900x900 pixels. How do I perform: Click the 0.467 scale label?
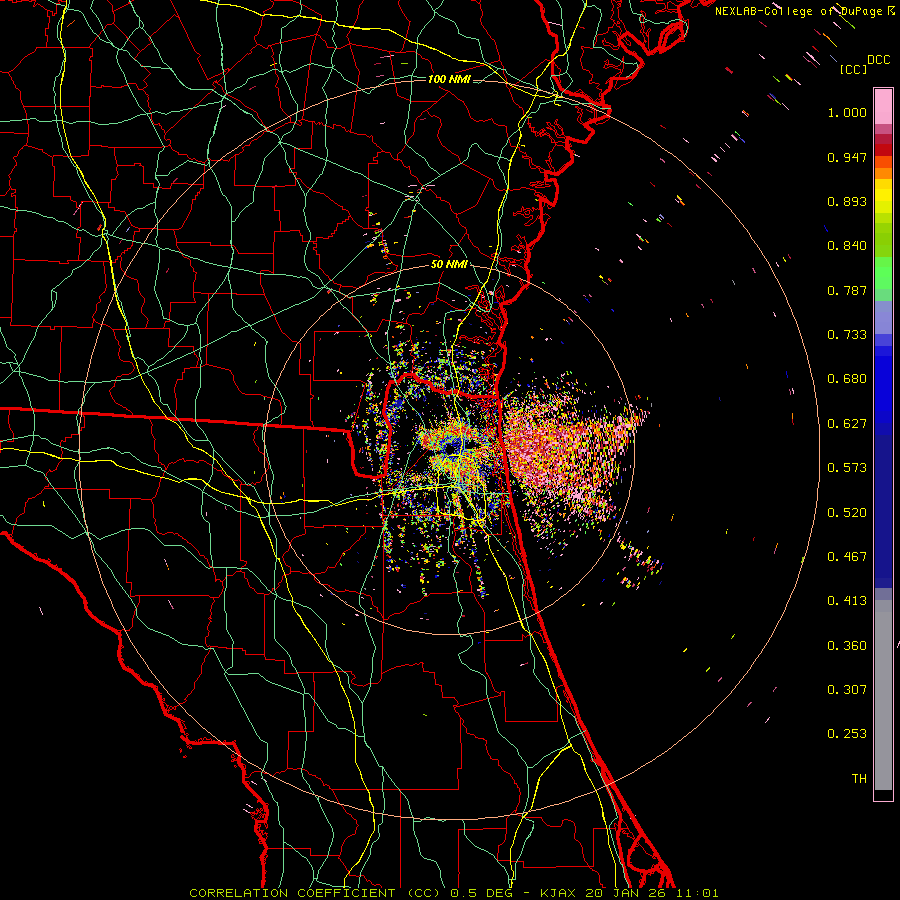847,557
